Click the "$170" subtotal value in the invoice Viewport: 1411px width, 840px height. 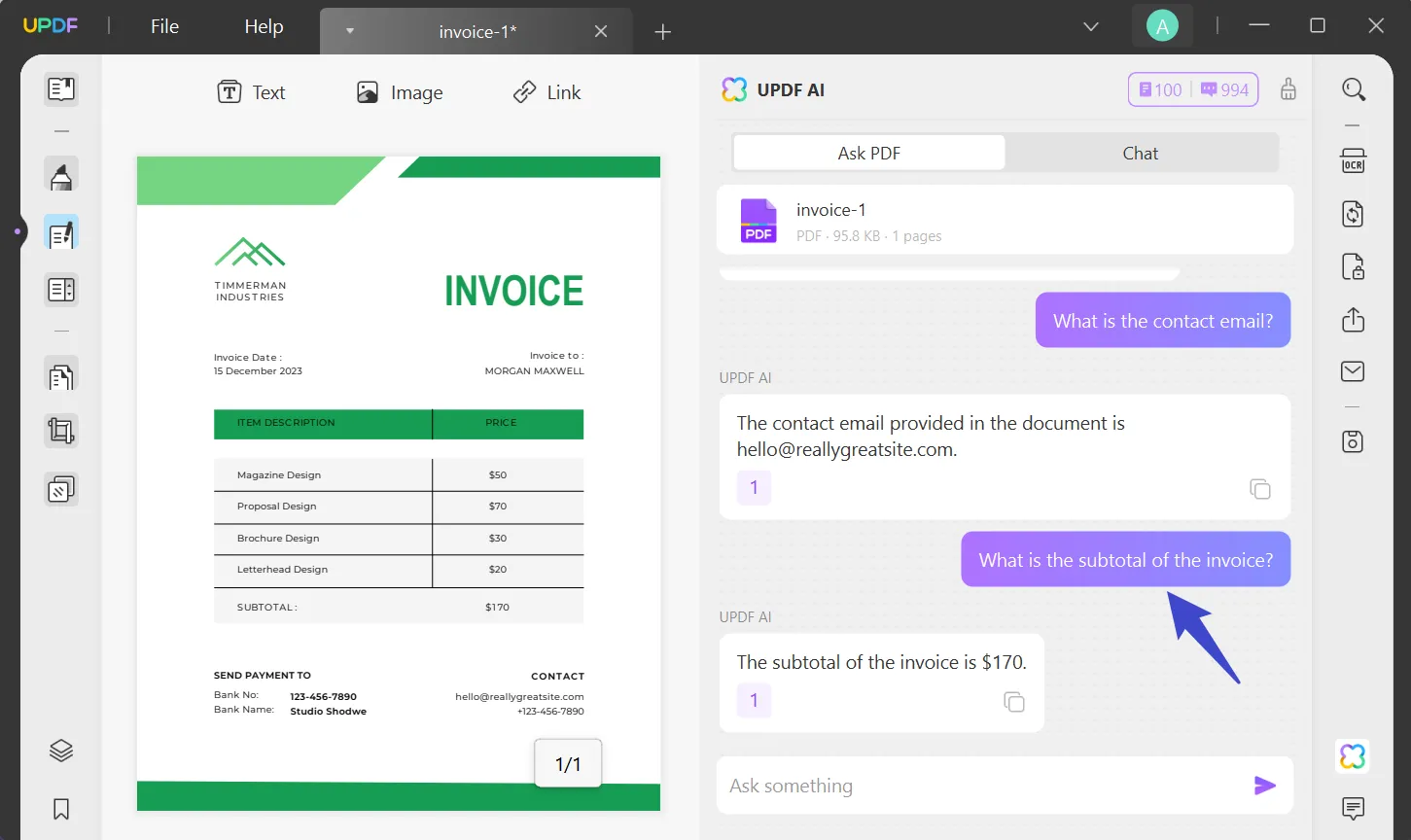tap(497, 608)
